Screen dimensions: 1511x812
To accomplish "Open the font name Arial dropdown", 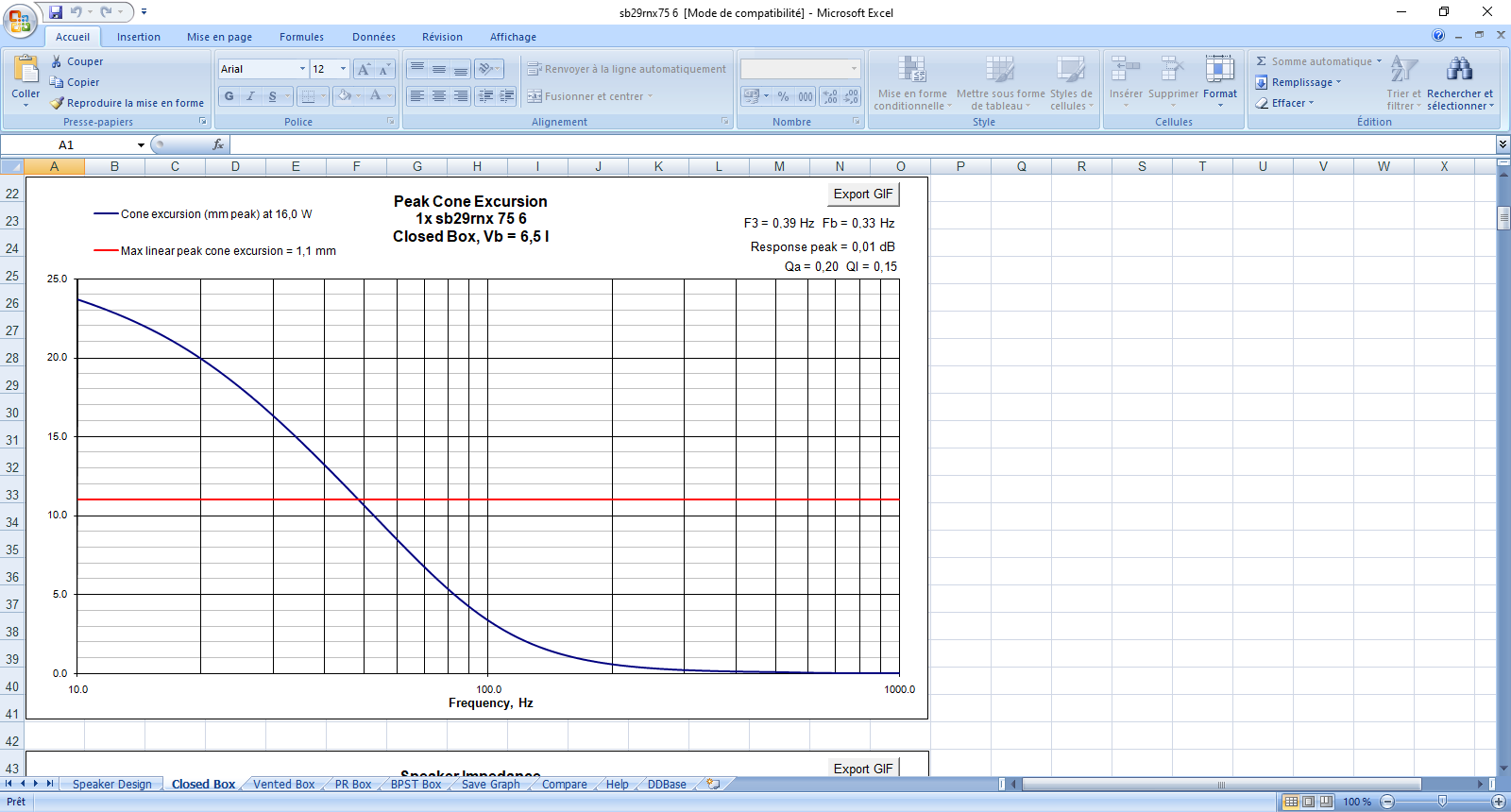I will click(302, 69).
